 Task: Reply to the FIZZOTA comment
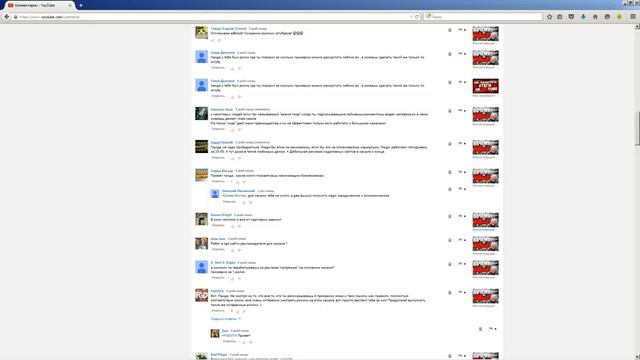[218, 311]
